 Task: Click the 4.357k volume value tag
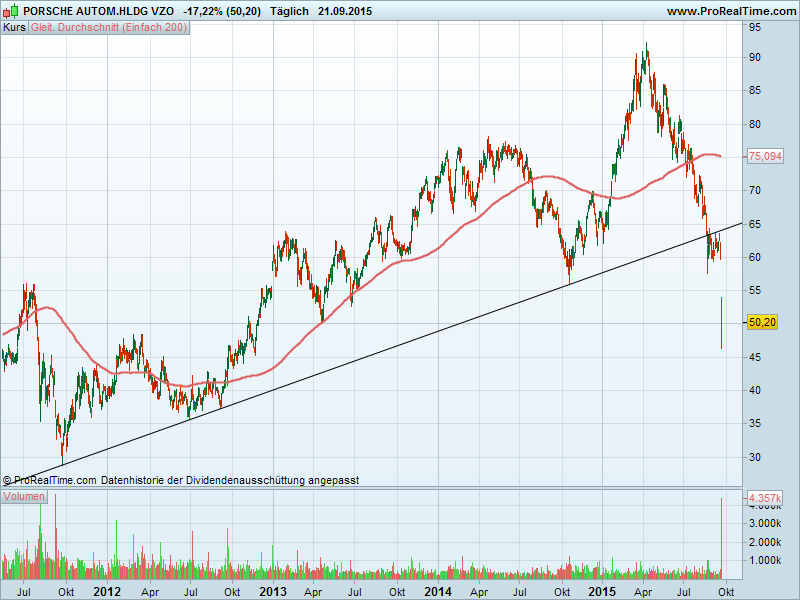click(764, 497)
